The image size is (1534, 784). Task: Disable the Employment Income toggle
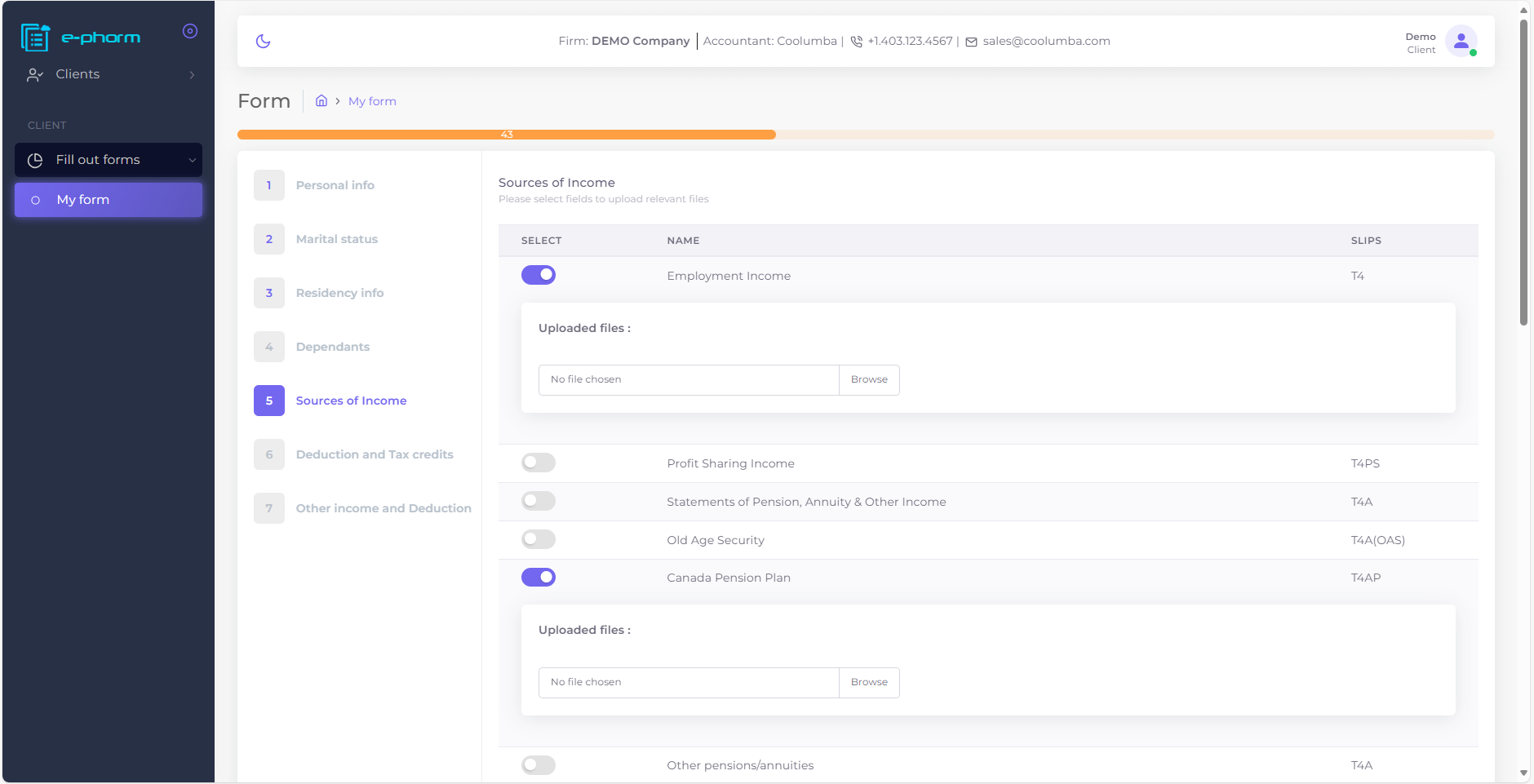tap(539, 275)
